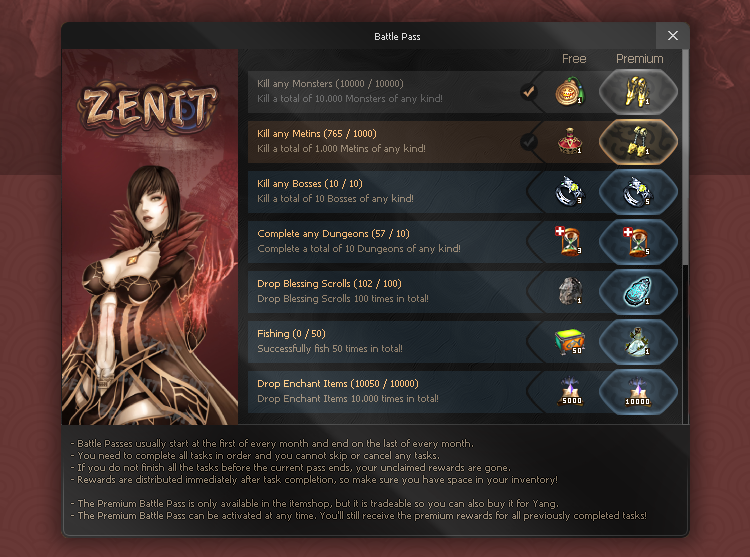Viewport: 750px width, 557px height.
Task: Select the premium blue crystal stone reward
Action: [x=638, y=292]
